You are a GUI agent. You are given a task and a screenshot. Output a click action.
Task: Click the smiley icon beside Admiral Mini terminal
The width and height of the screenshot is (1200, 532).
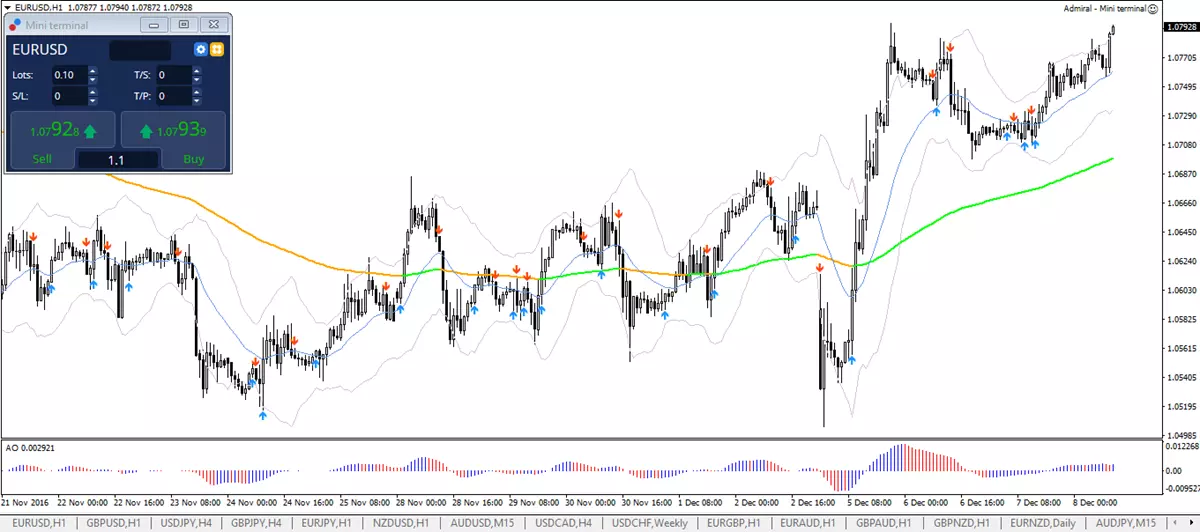(x=1152, y=8)
